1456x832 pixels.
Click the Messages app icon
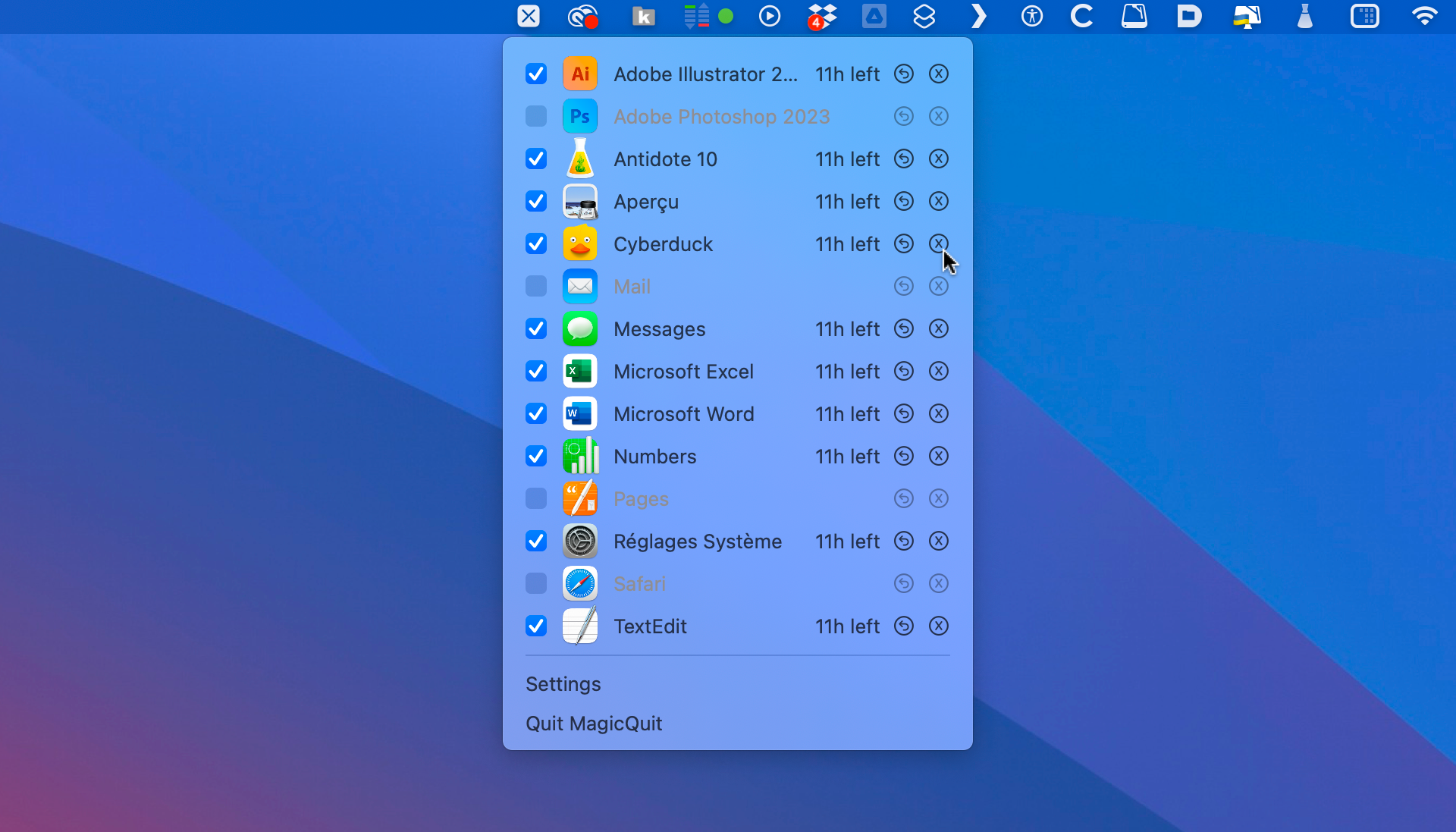[x=579, y=328]
